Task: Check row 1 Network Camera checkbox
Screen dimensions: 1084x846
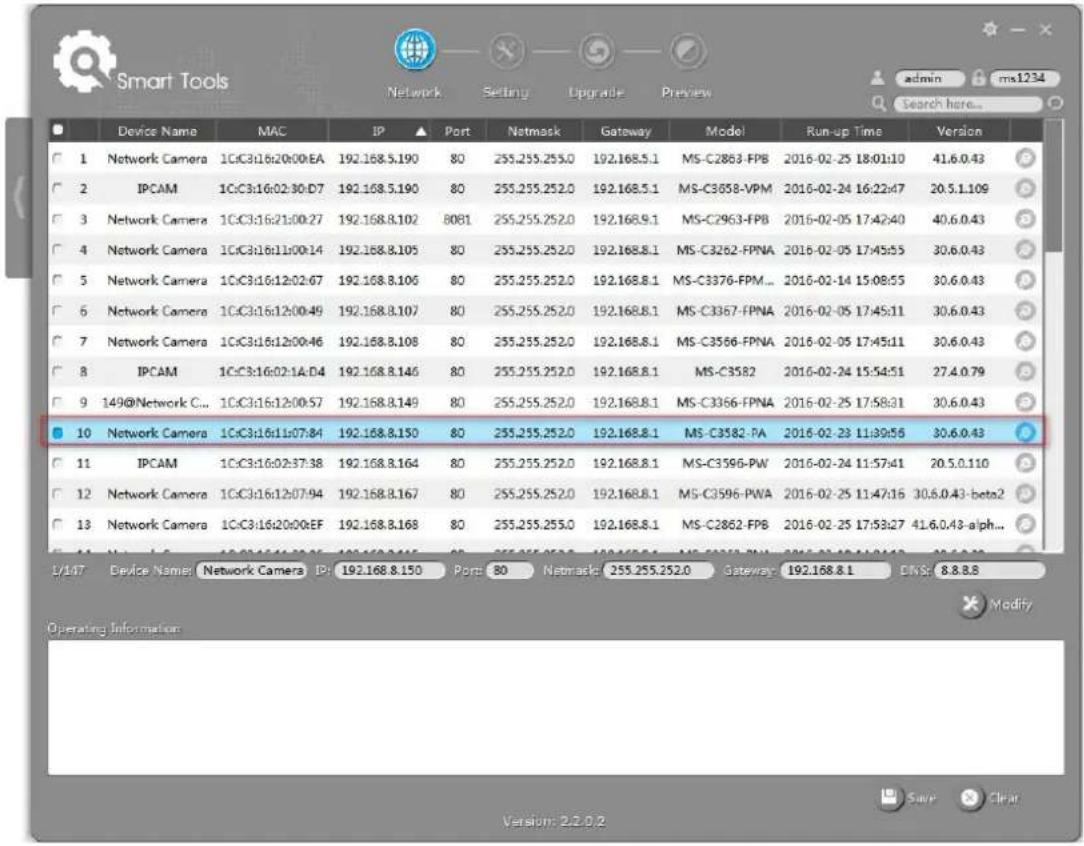Action: (x=57, y=158)
